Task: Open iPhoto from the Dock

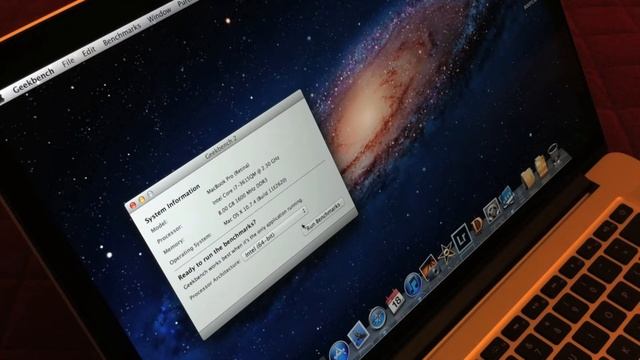Action: (429, 268)
